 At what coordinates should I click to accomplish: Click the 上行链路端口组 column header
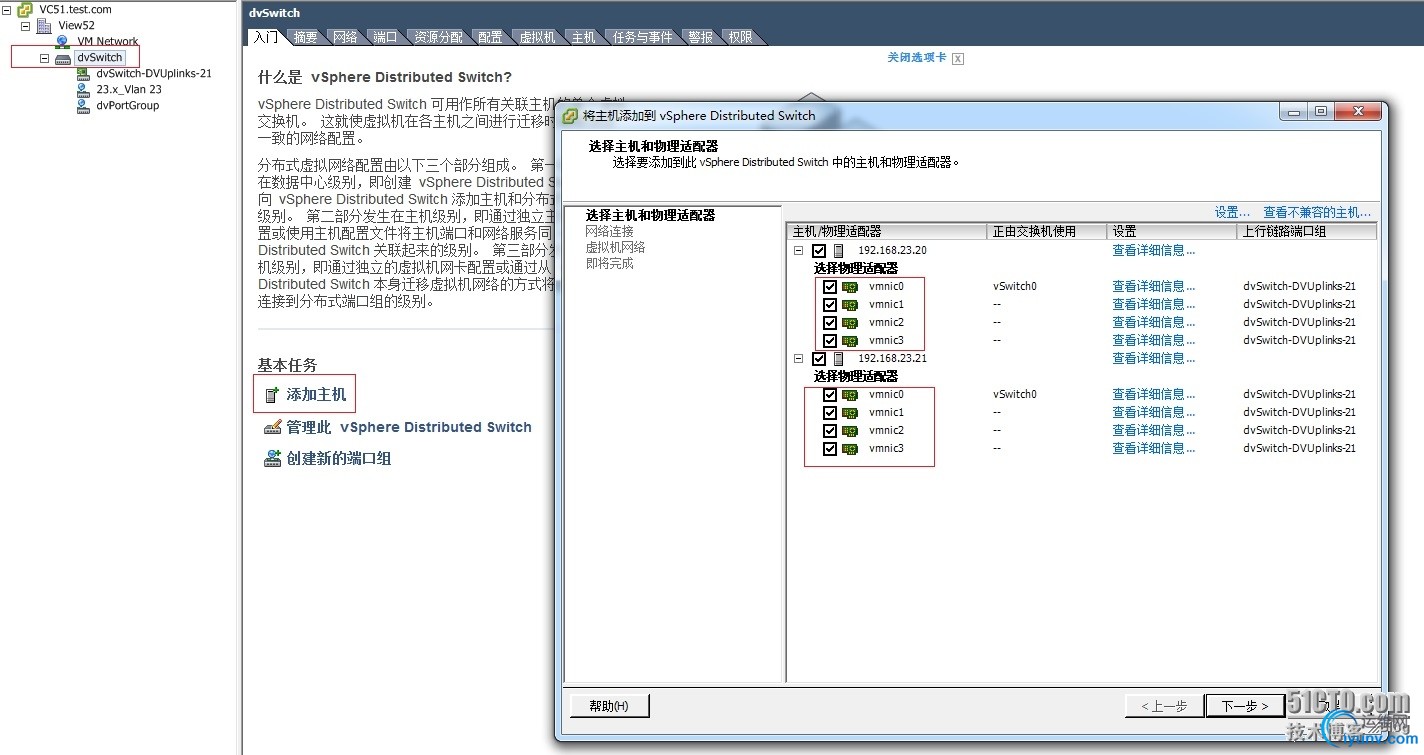pos(1306,231)
